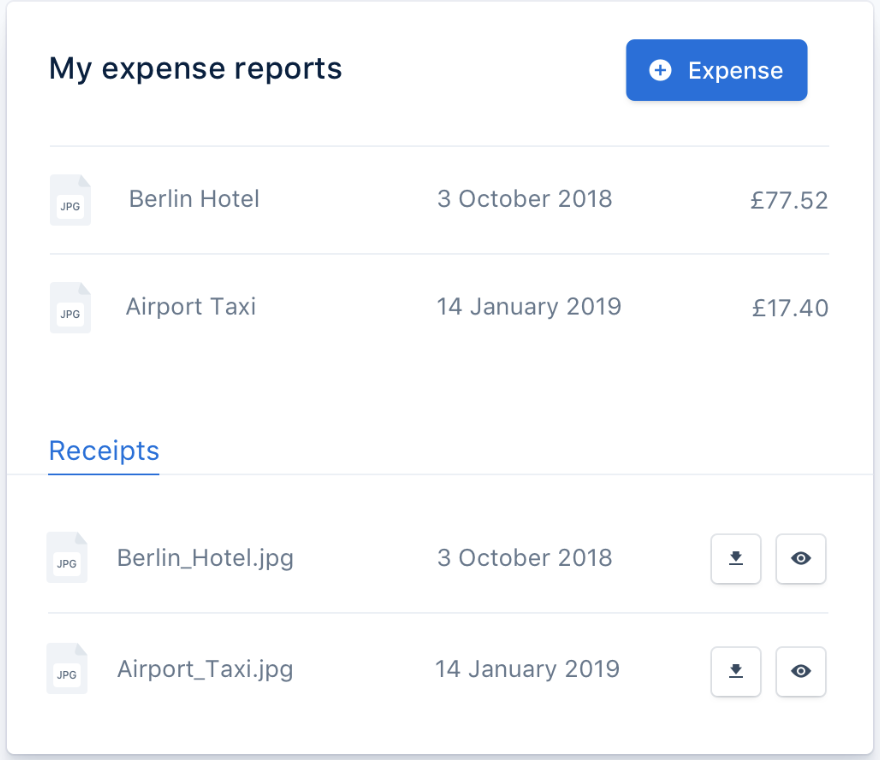
Task: Preview Airport_Taxi.jpg using the eye icon
Action: 801,671
